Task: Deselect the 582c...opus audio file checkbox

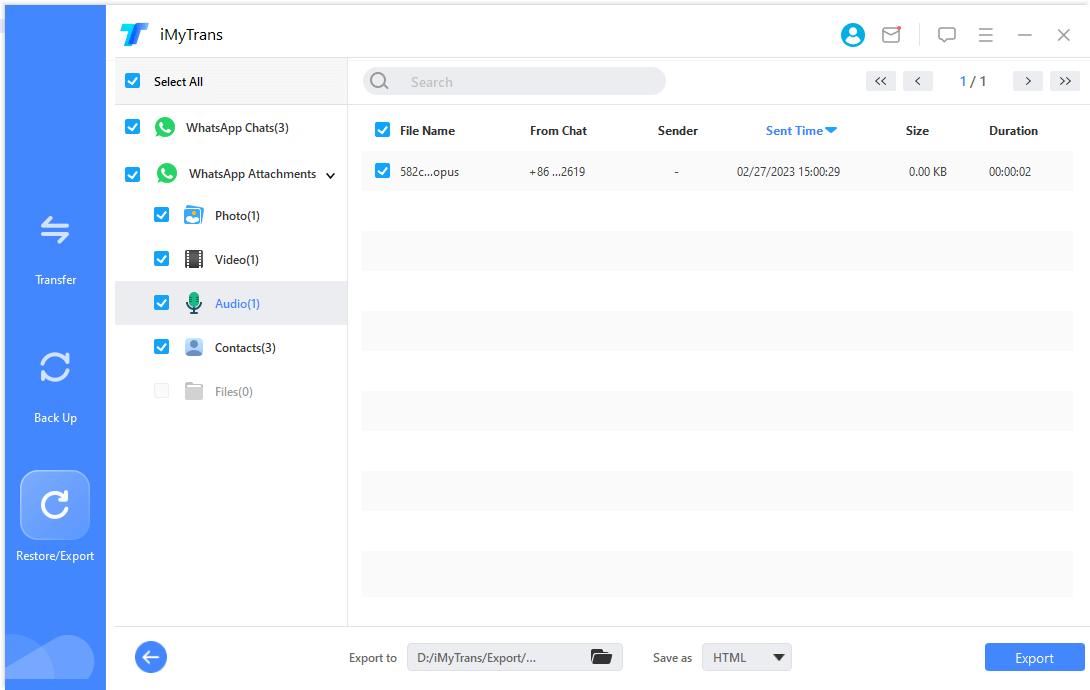Action: [x=382, y=171]
